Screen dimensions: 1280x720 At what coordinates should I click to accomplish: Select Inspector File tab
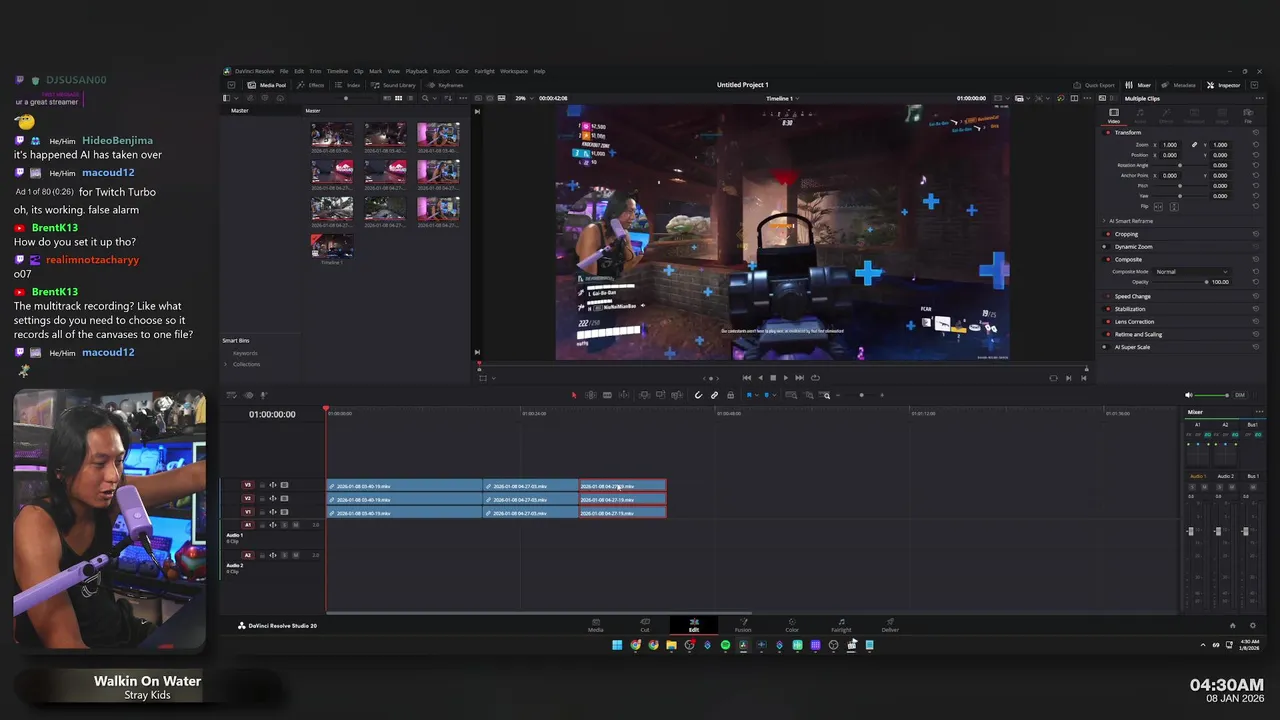tap(1248, 115)
